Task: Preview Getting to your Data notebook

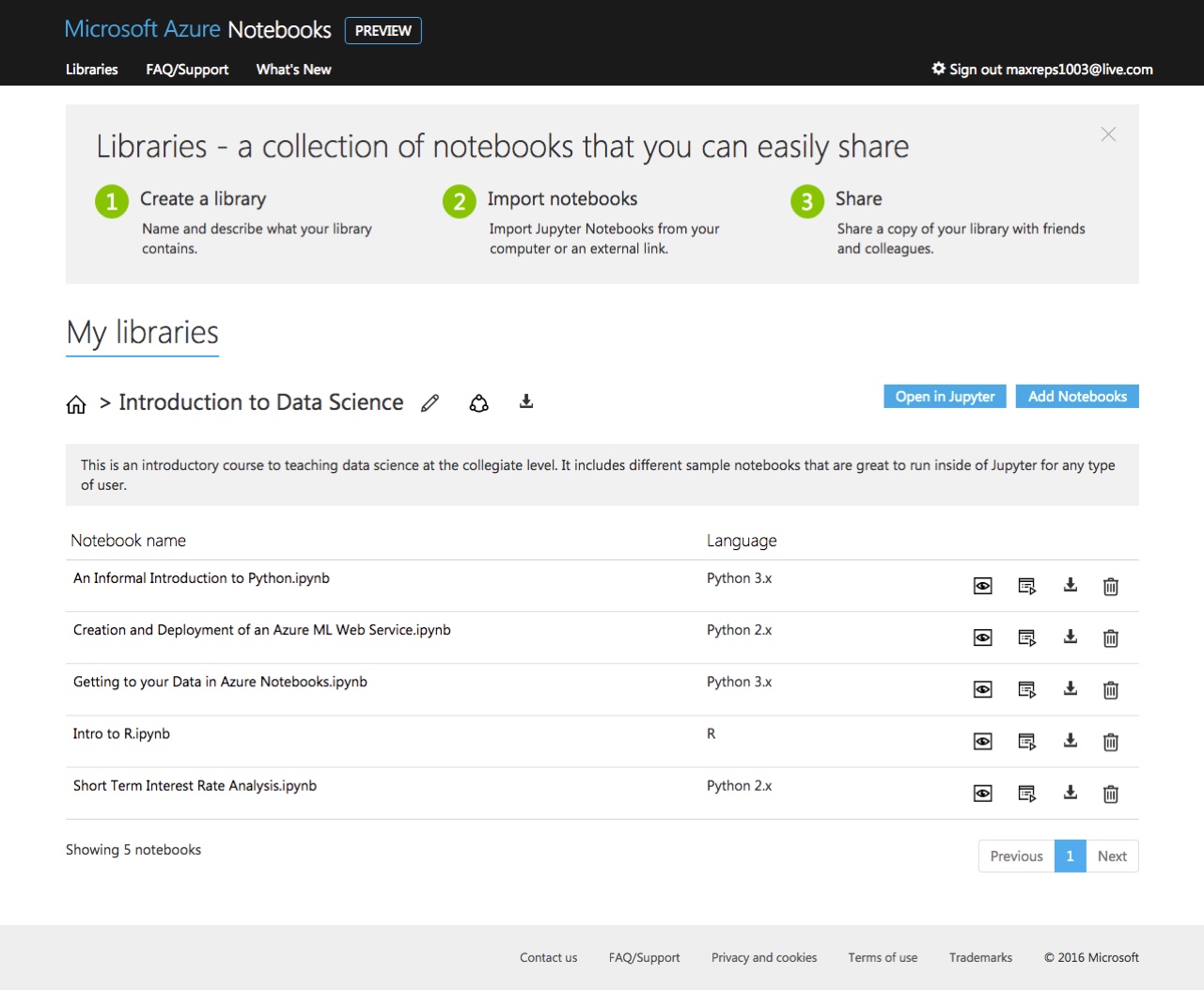Action: point(983,690)
